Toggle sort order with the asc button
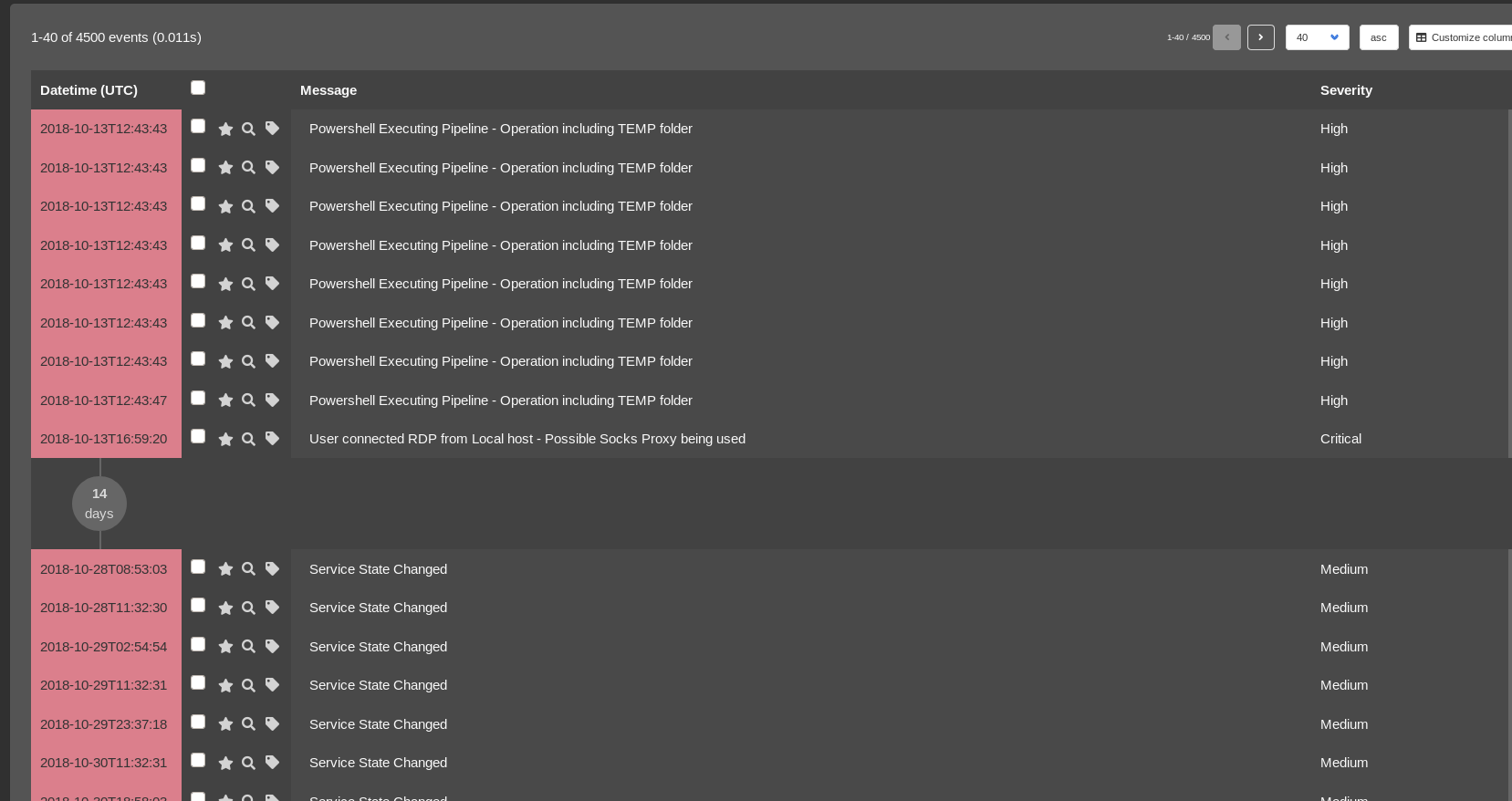The width and height of the screenshot is (1512, 801). click(1378, 37)
